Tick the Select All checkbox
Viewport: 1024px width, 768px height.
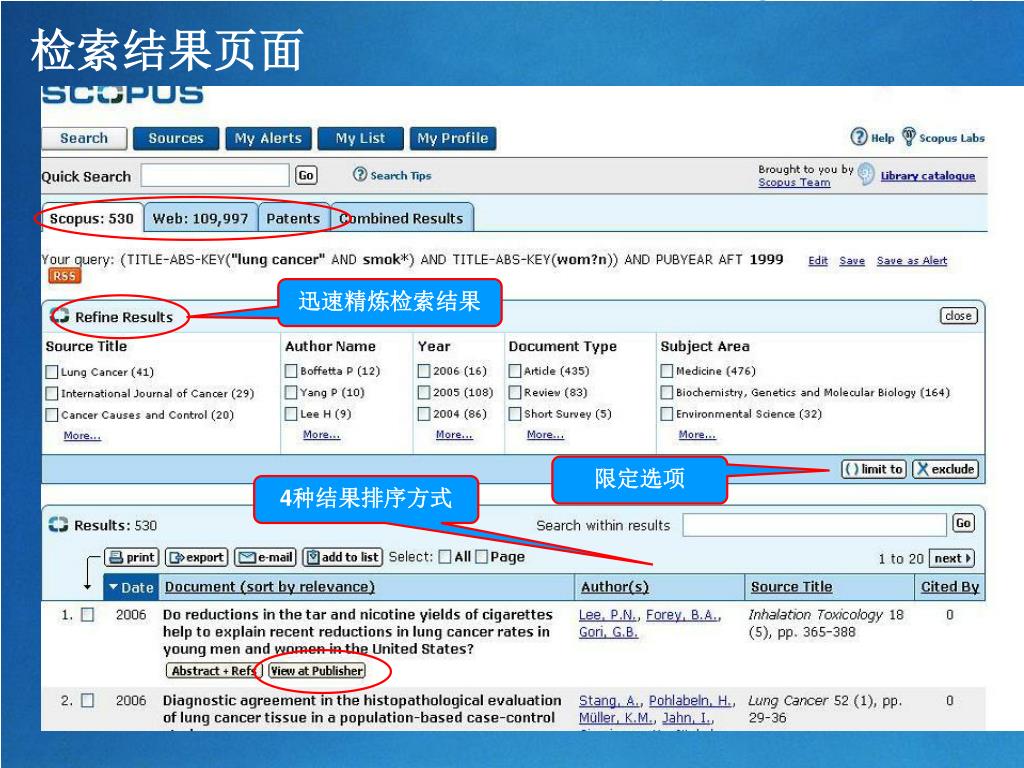(445, 556)
